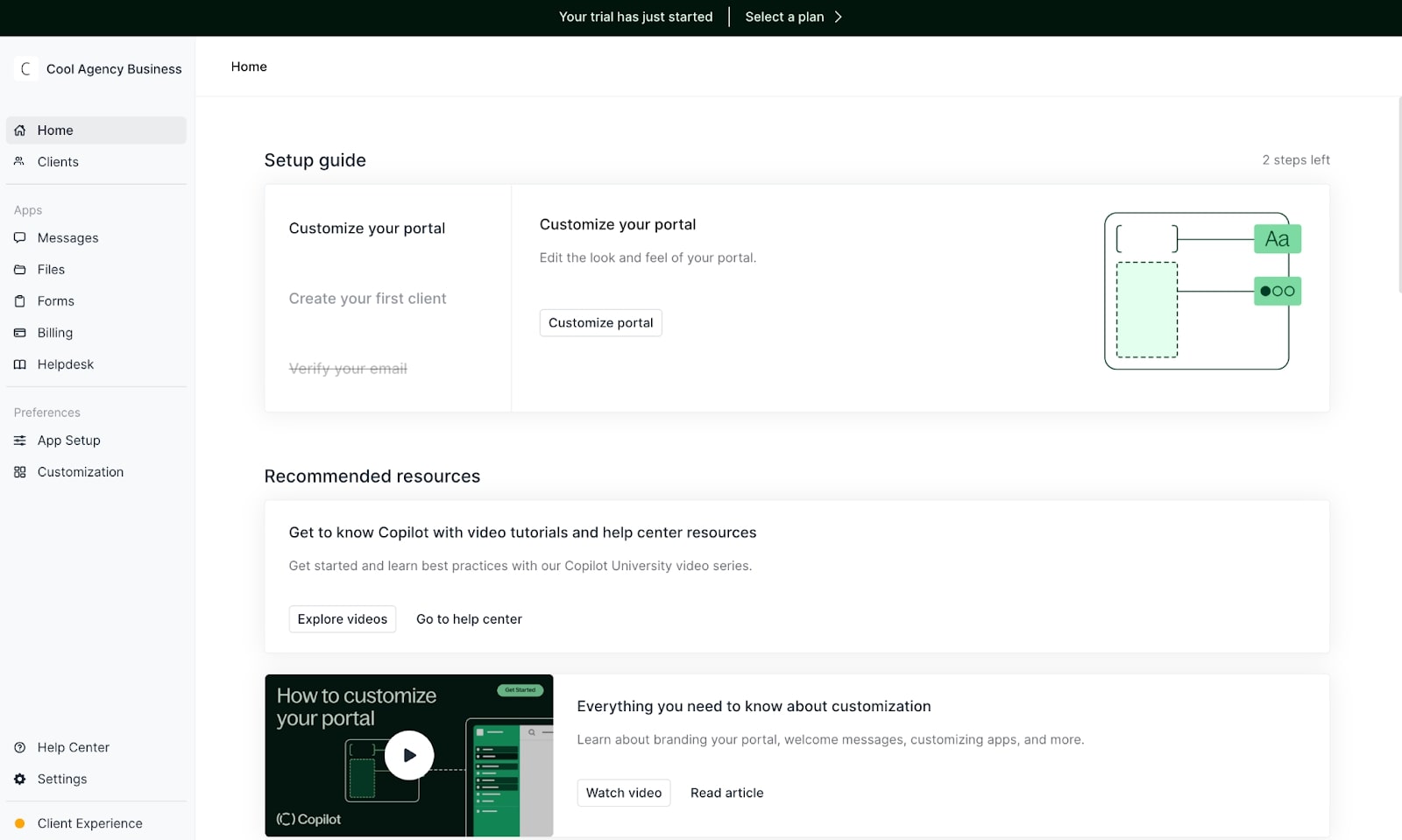Click the Files folder icon
Viewport: 1402px width, 840px height.
pos(20,270)
